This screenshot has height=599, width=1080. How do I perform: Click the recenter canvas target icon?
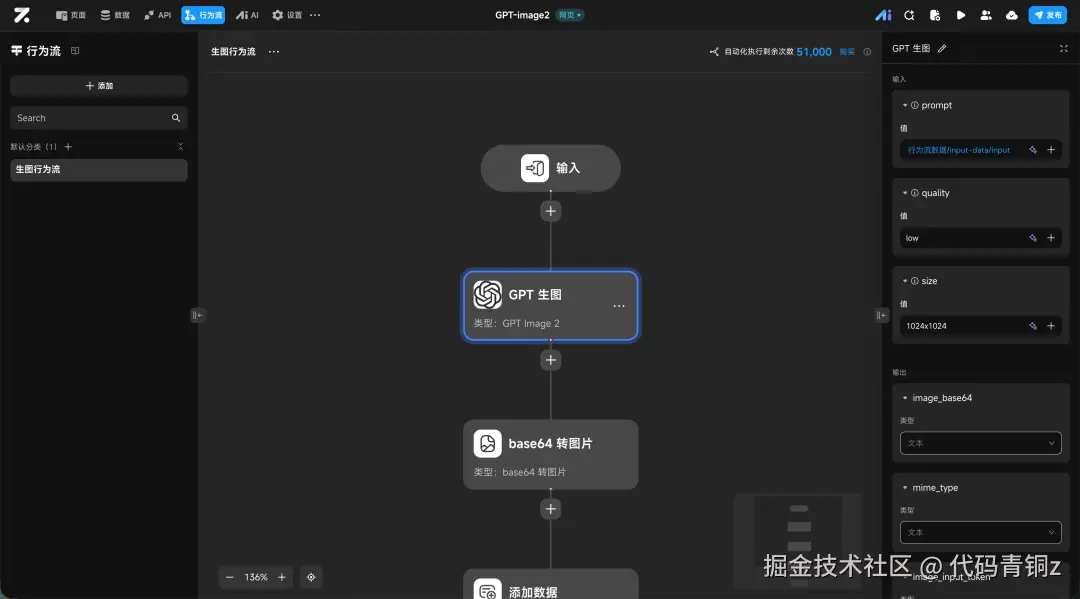(x=311, y=577)
